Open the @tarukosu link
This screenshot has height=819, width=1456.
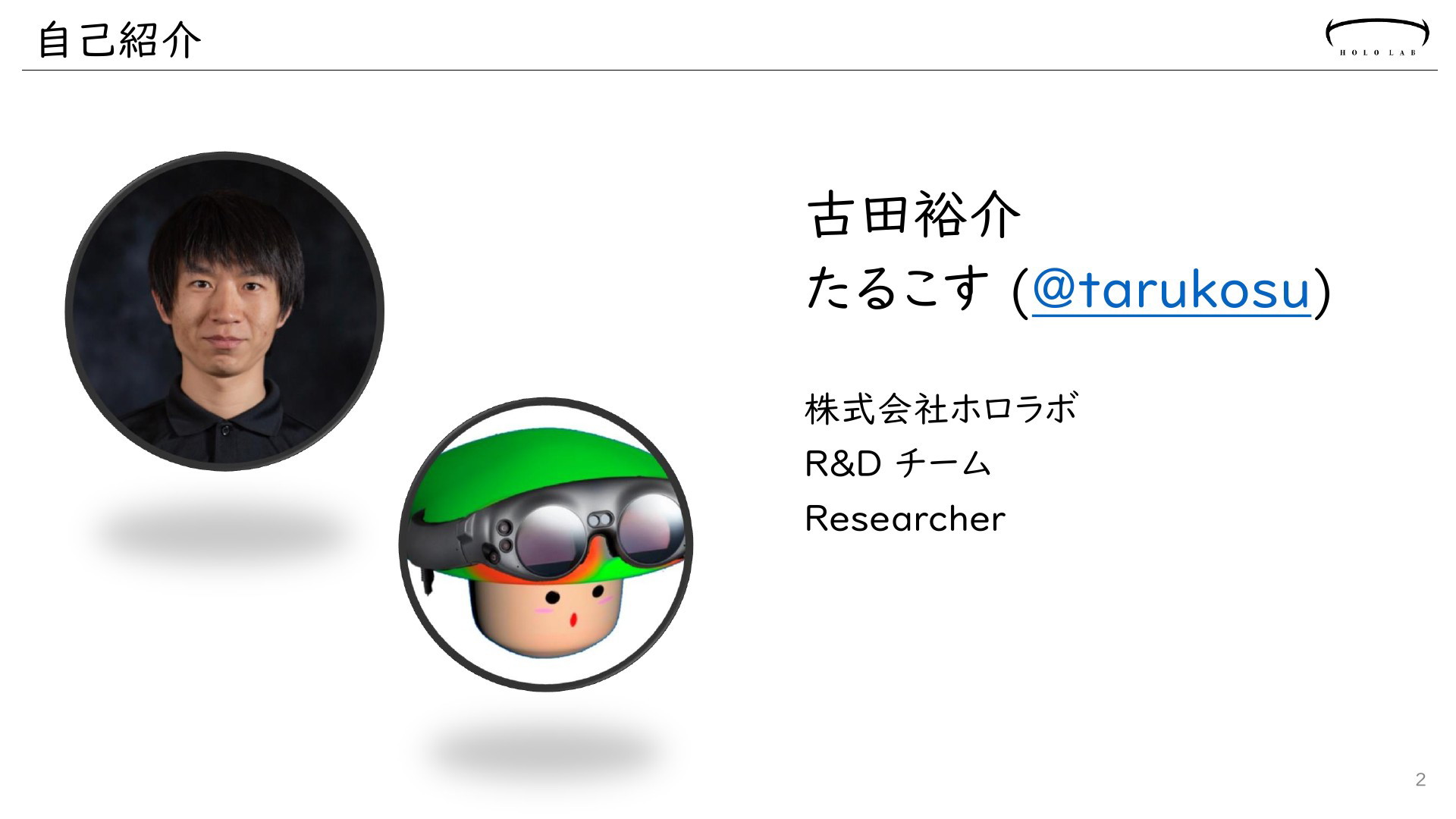coord(1171,289)
